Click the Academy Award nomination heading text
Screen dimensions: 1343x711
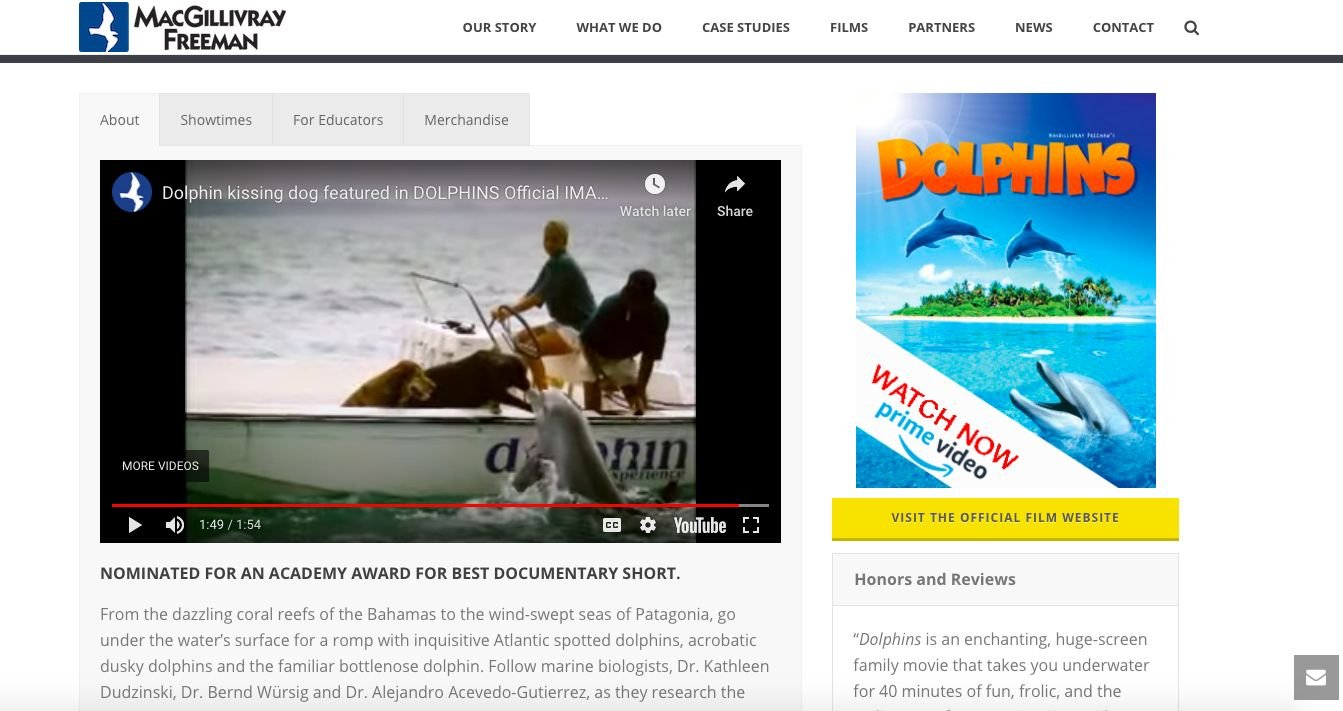tap(390, 574)
